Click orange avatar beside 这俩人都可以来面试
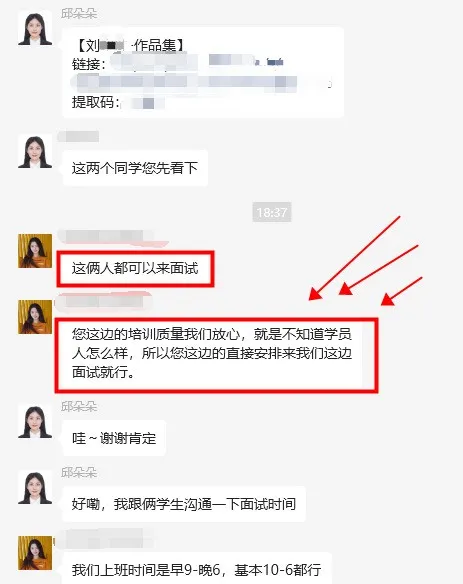Viewport: 463px width, 584px height. pos(35,251)
